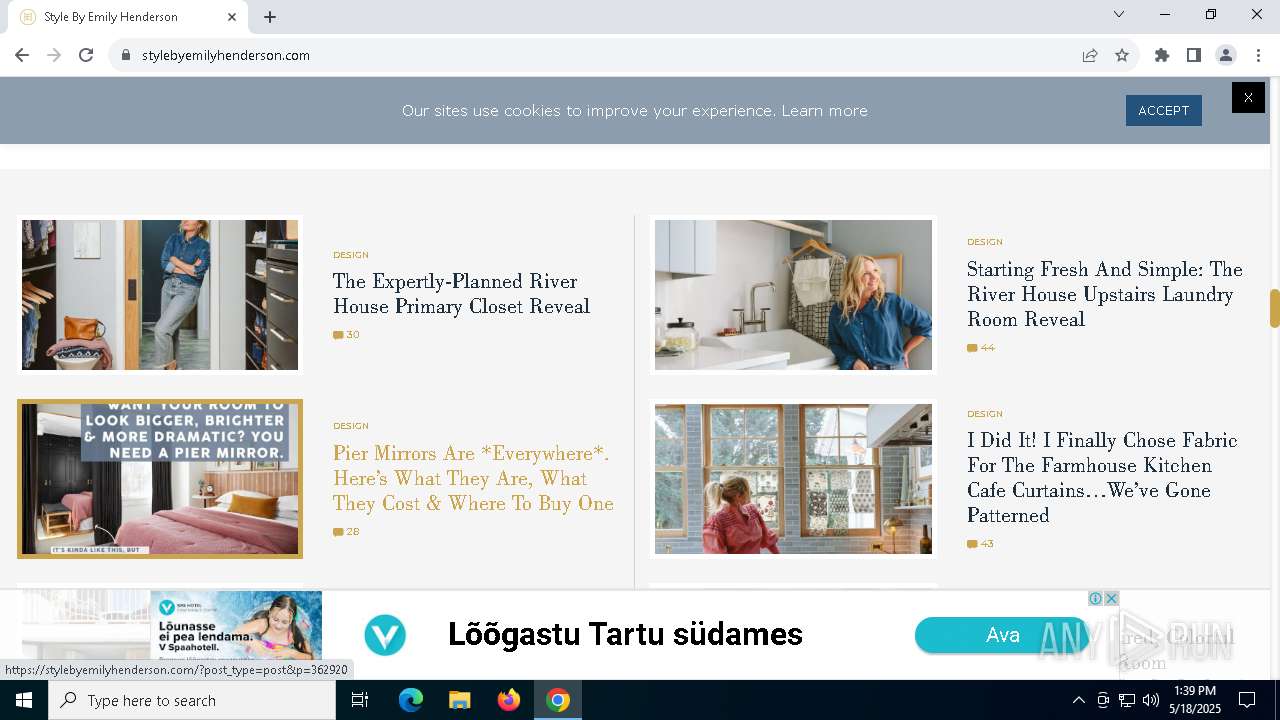This screenshot has height=720, width=1280.
Task: Accept the cookies notice
Action: coord(1163,110)
